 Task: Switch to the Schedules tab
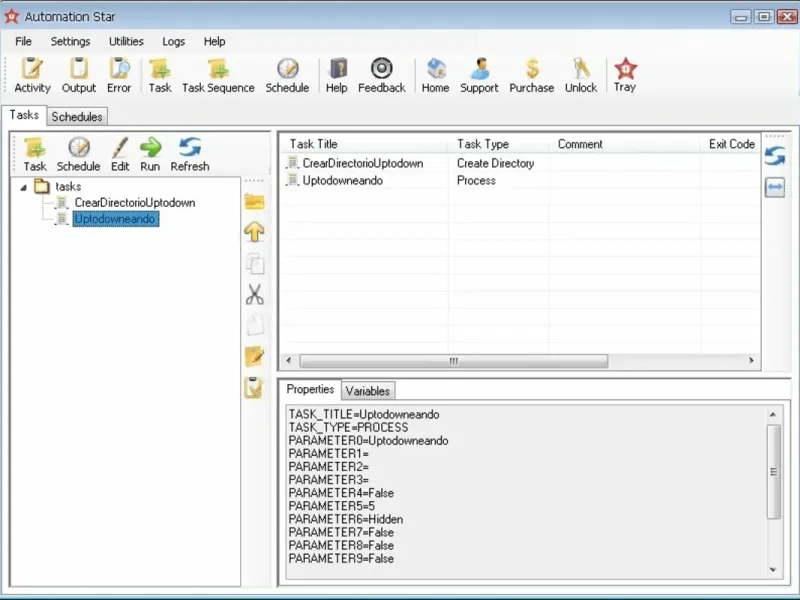(77, 117)
